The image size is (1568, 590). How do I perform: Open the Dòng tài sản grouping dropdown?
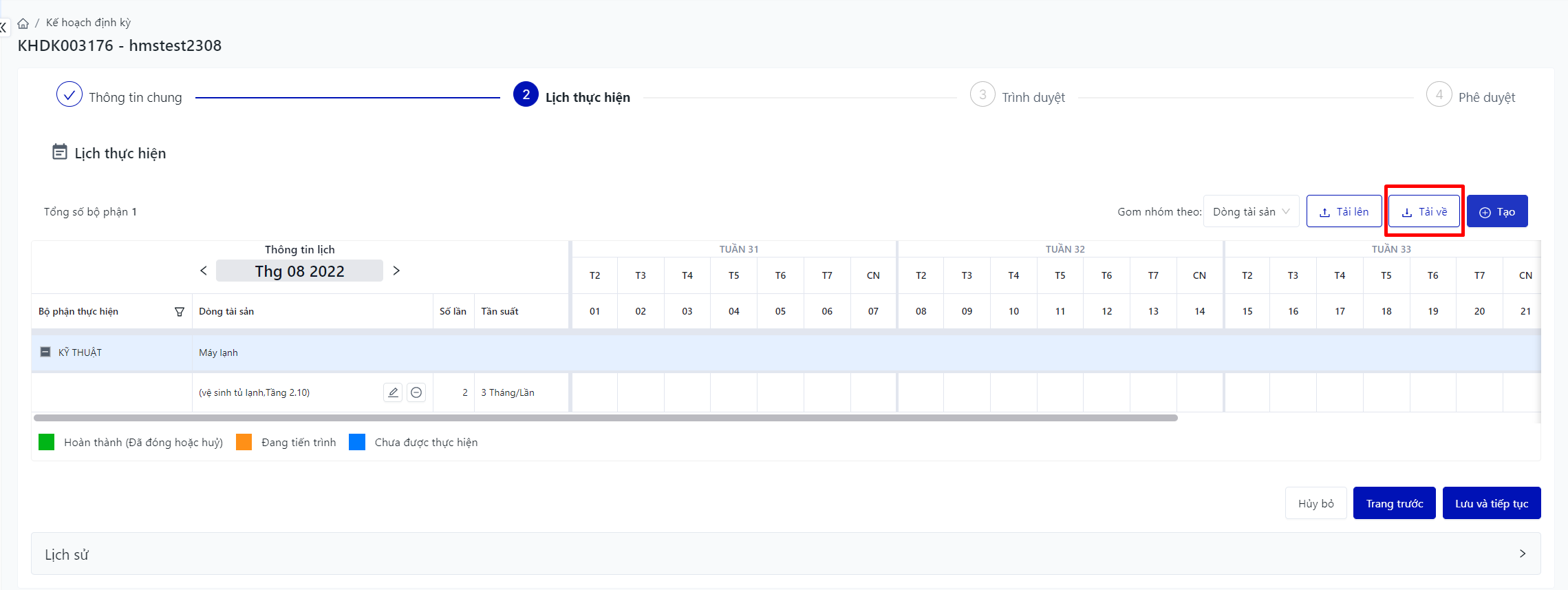point(1251,211)
